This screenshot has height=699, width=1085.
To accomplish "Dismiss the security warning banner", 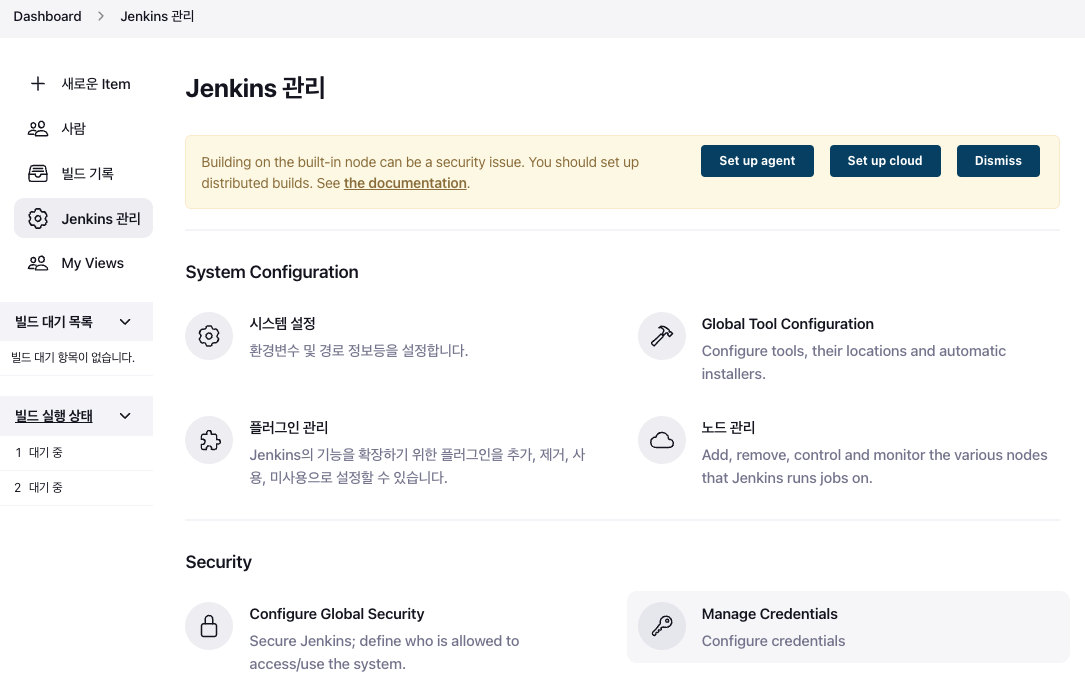I will tap(998, 161).
